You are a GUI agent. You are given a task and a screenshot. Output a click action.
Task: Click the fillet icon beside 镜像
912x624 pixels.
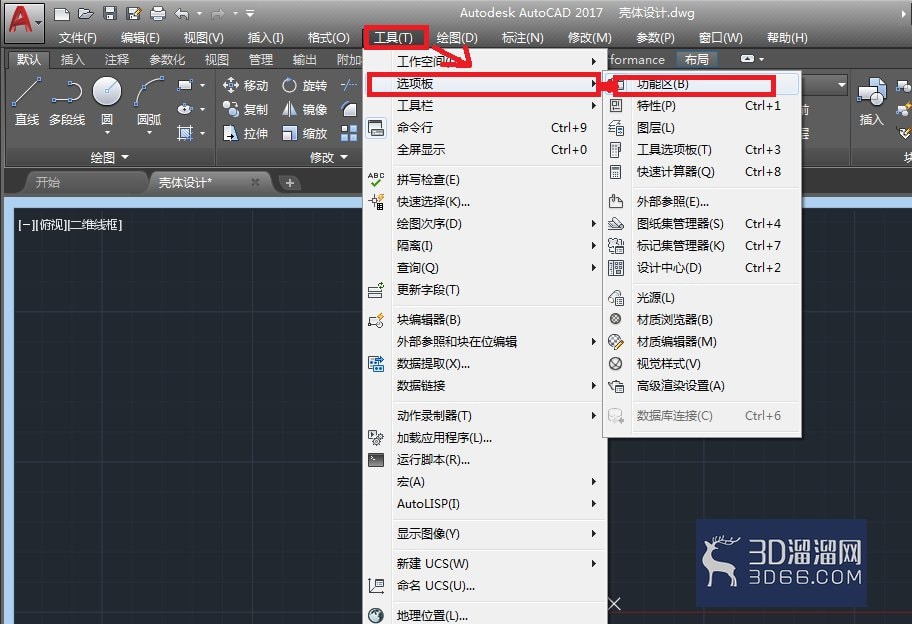(x=349, y=109)
